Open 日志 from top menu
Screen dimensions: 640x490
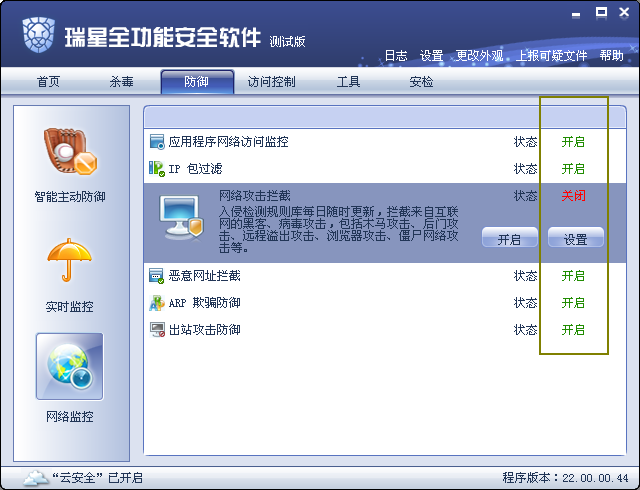(396, 55)
